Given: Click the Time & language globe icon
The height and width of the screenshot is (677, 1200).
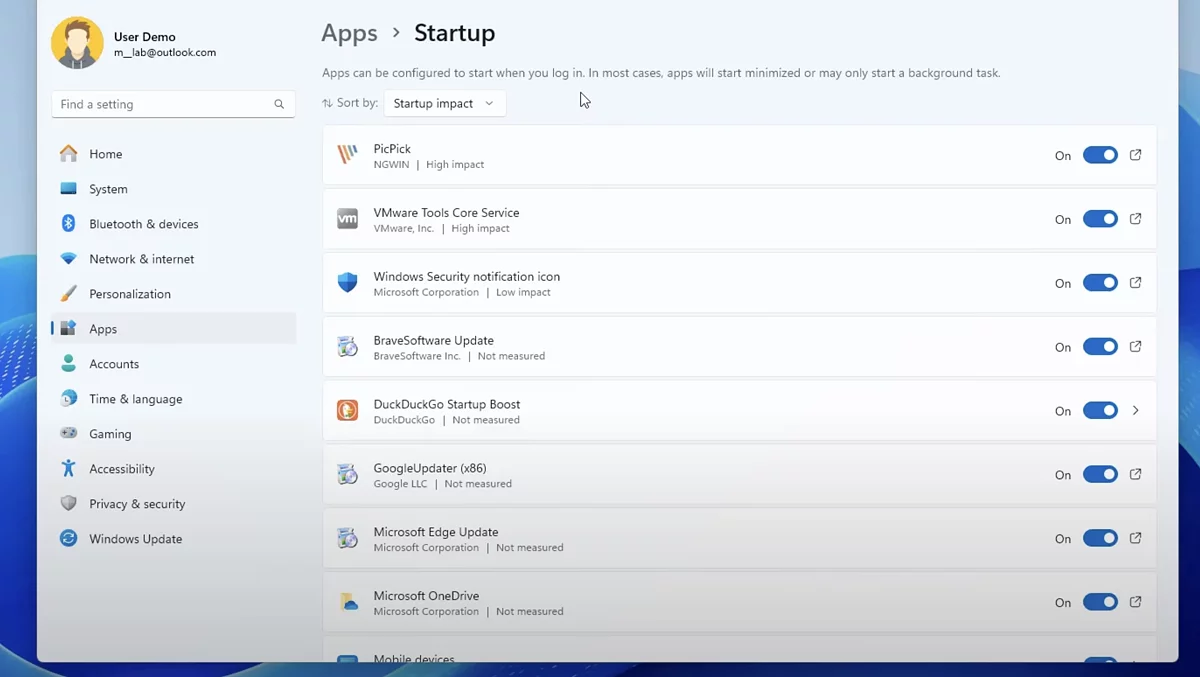Looking at the screenshot, I should [x=68, y=398].
